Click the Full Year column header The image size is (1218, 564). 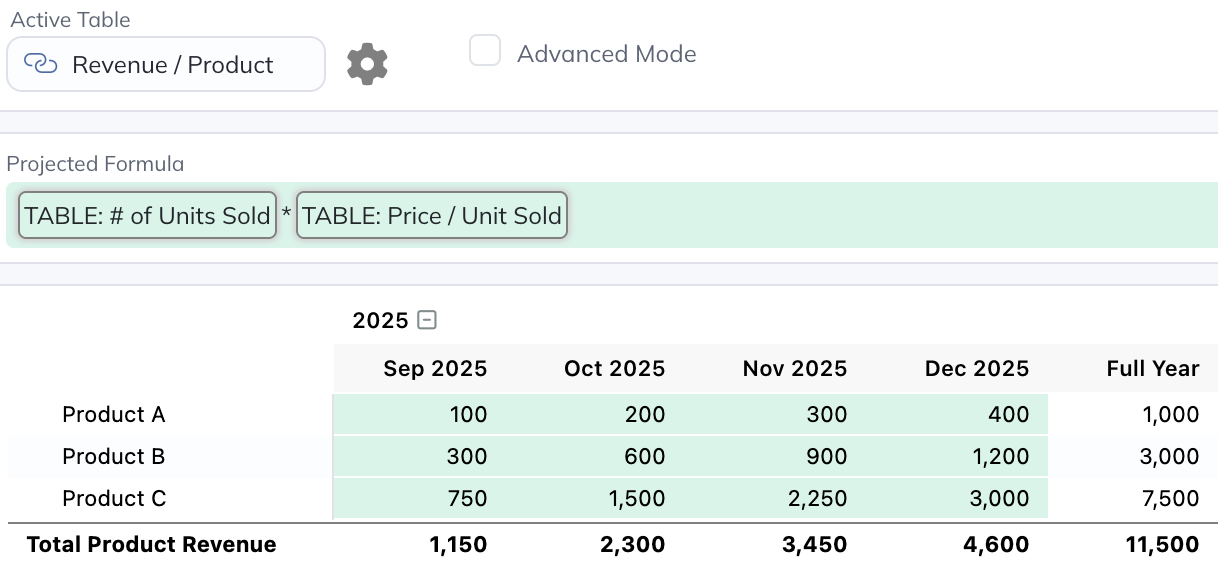coord(1152,369)
